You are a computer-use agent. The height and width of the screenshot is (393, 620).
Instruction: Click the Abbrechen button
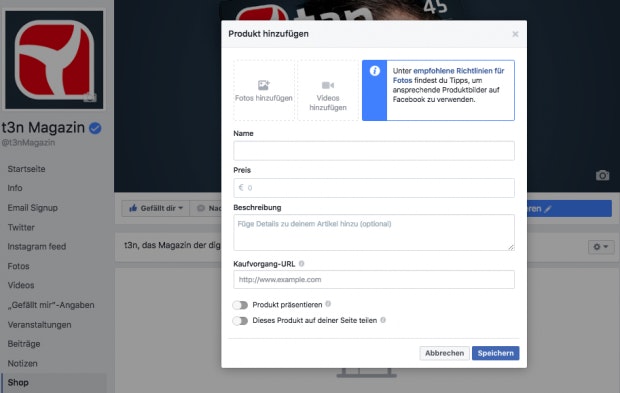[444, 353]
